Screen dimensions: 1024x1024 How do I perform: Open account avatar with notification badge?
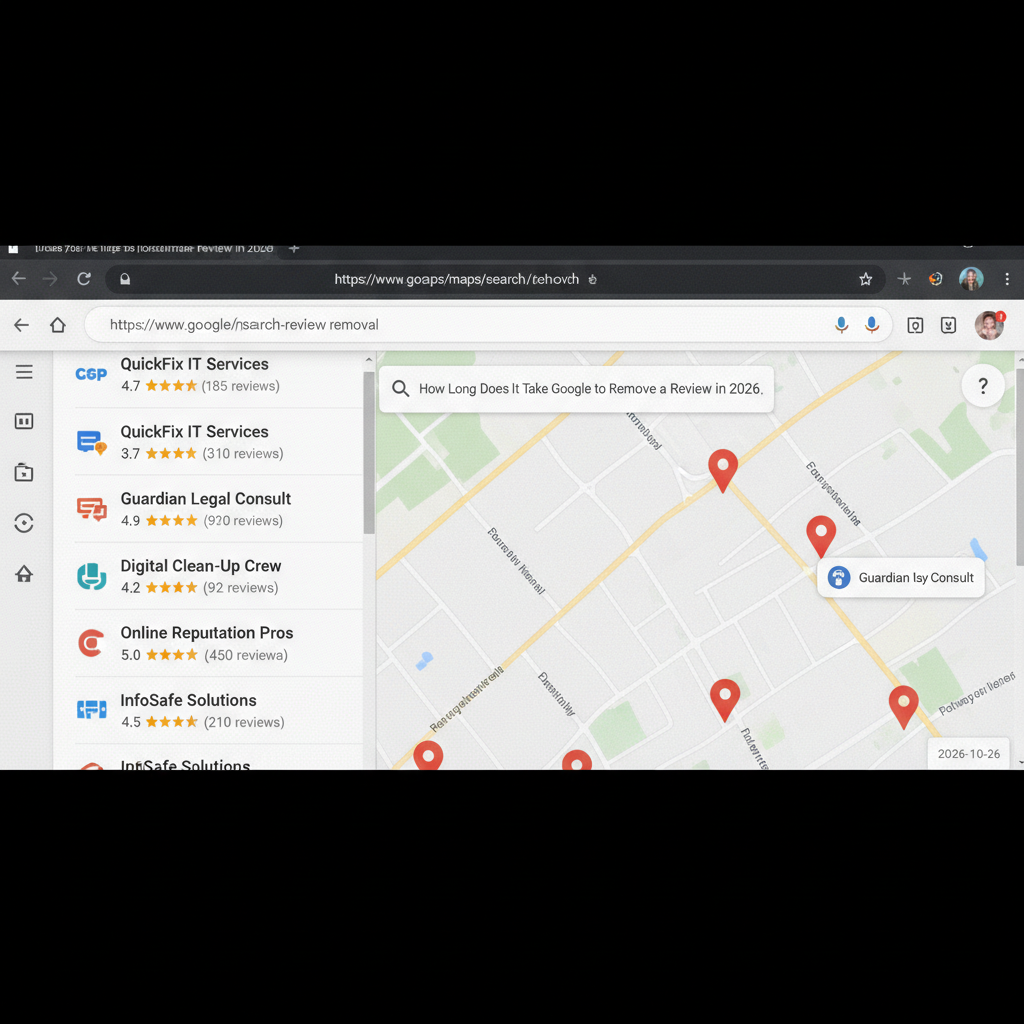tap(989, 325)
